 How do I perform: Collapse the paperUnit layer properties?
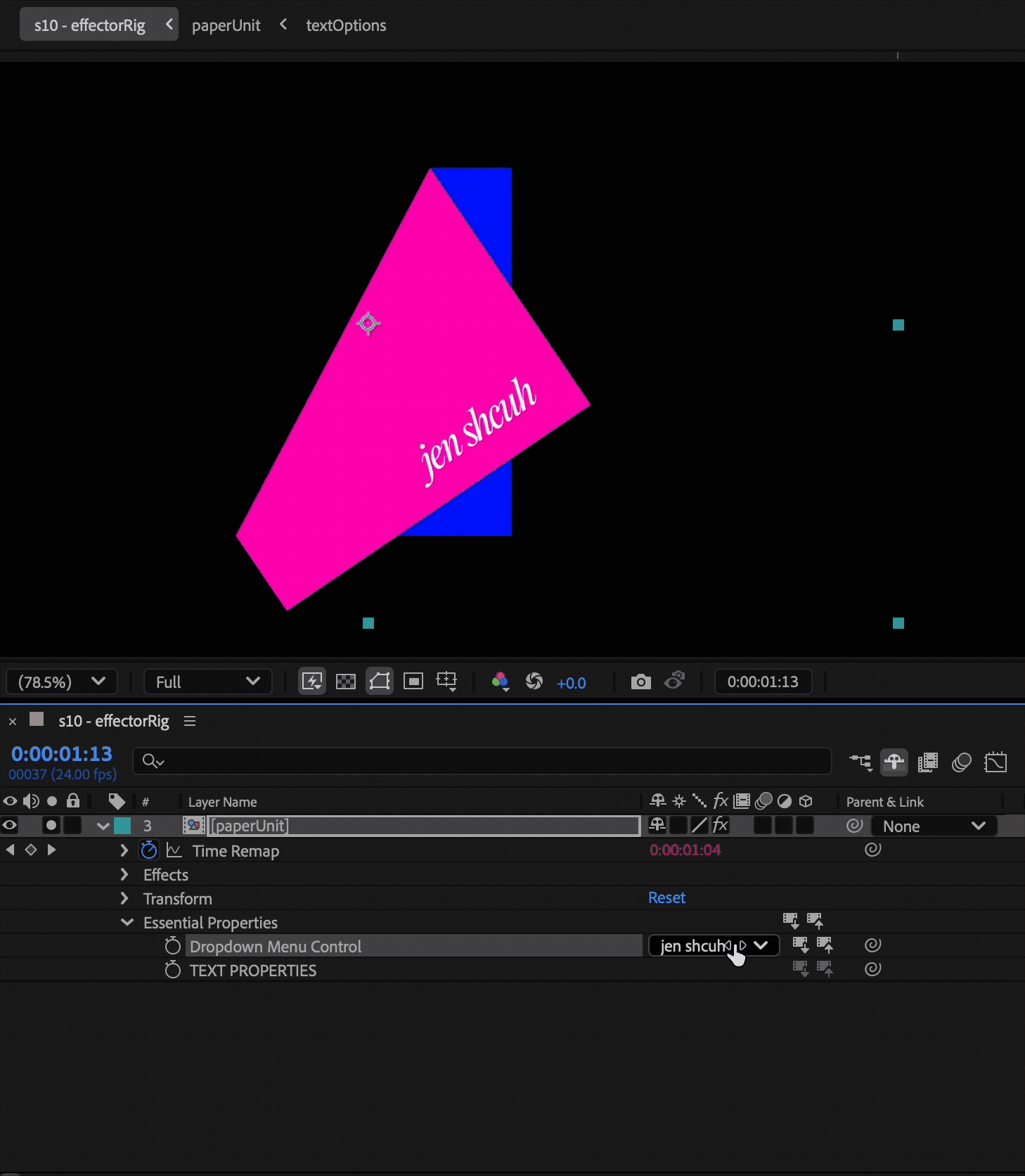103,826
